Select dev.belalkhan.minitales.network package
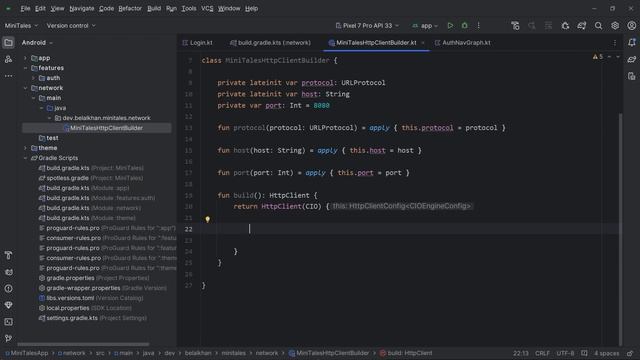The image size is (640, 360). [x=102, y=118]
